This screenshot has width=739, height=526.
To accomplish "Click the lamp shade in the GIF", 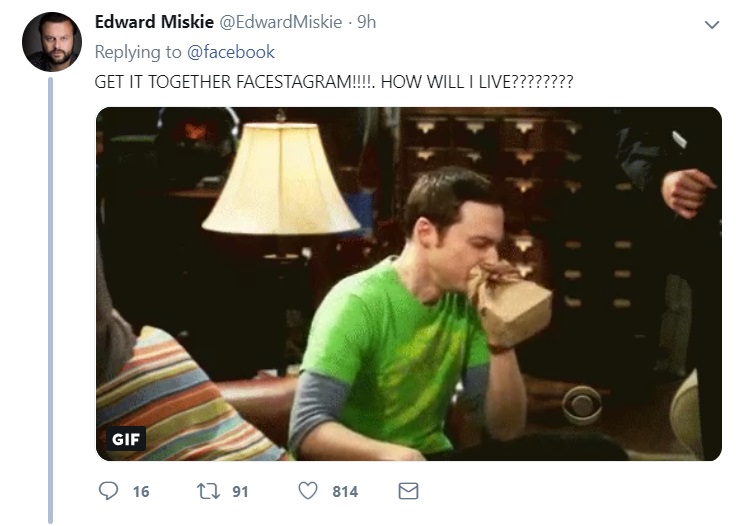I will 281,179.
